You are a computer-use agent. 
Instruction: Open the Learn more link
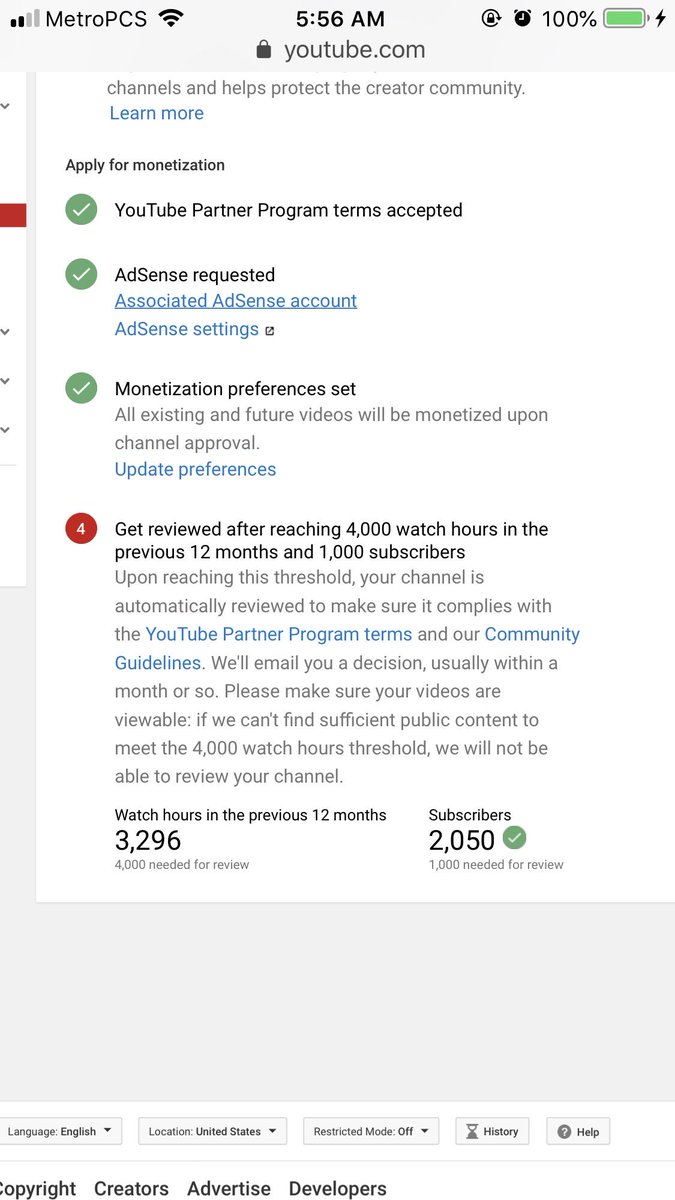point(156,113)
